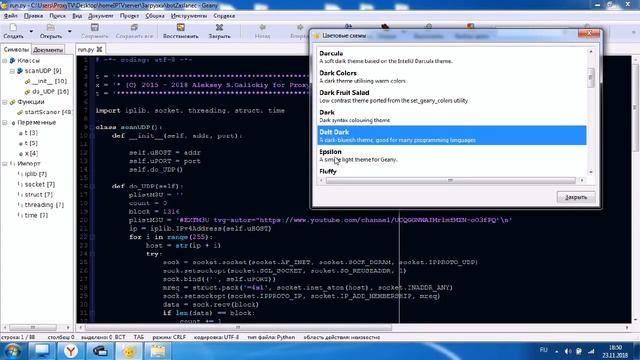The image size is (640, 360).
Task: Open the Проект menu
Action: (129, 16)
